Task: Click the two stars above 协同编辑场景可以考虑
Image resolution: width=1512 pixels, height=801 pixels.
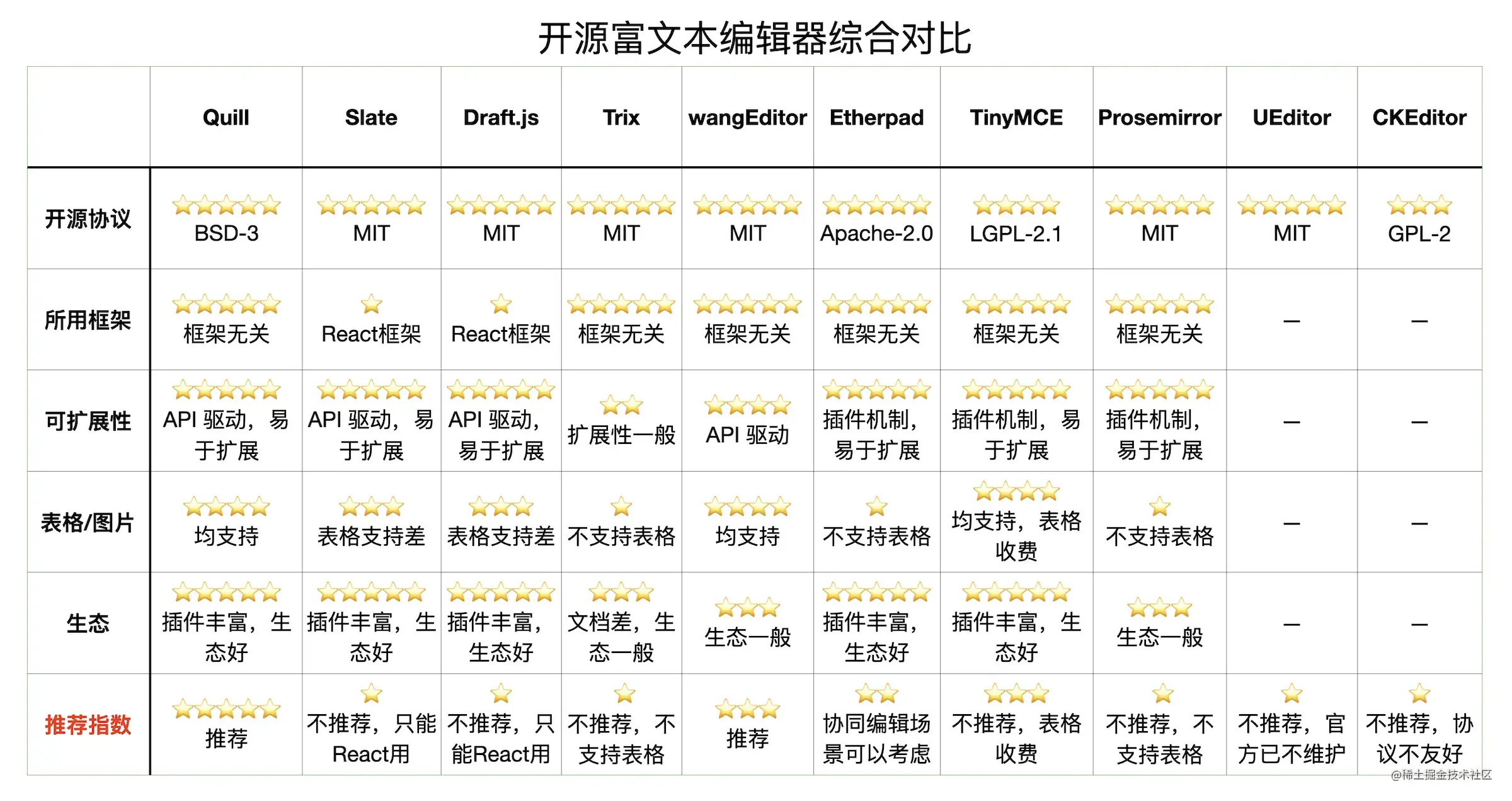Action: point(876,693)
